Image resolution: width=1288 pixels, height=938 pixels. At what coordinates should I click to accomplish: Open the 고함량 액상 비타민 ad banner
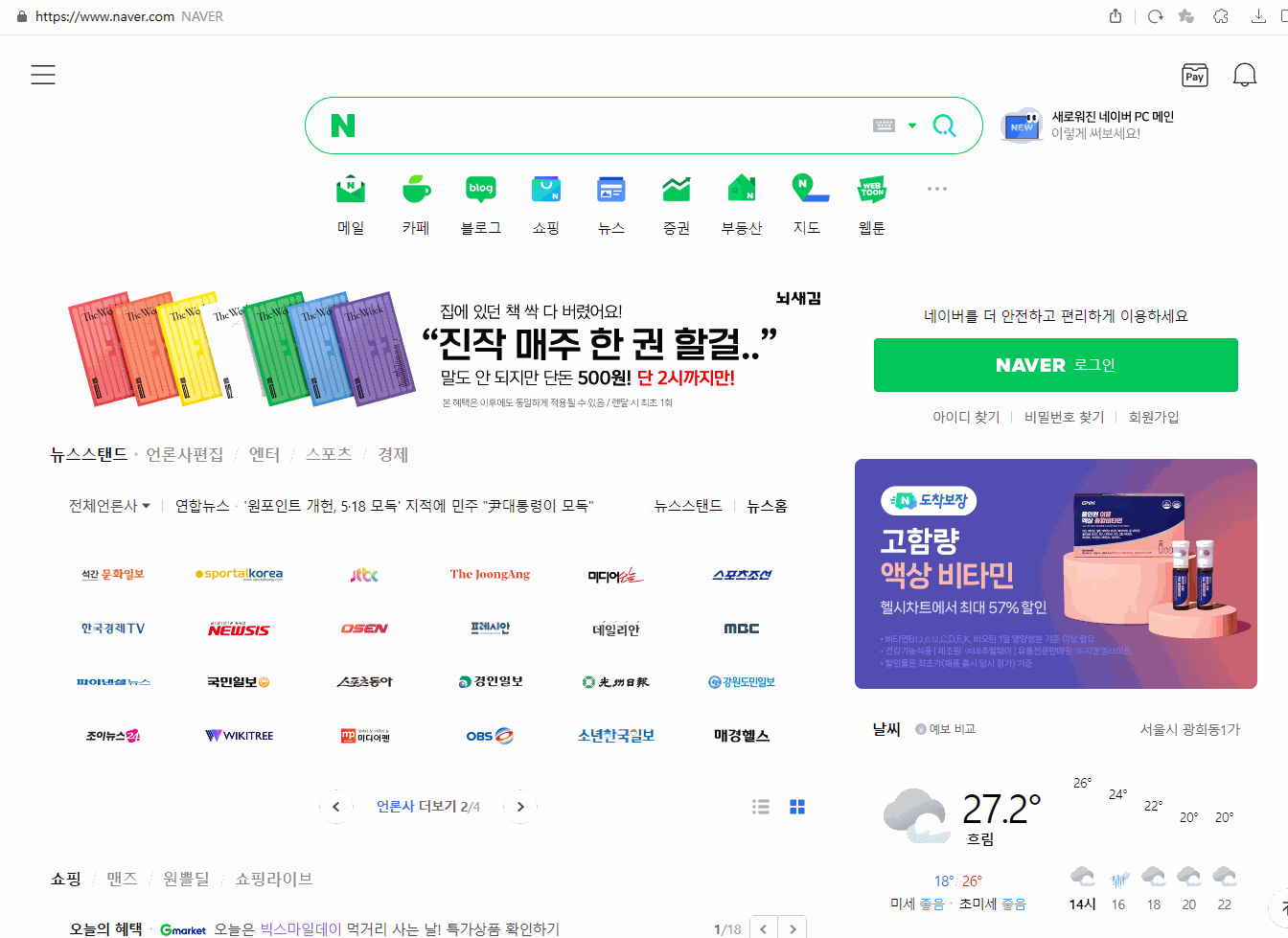coord(1056,574)
